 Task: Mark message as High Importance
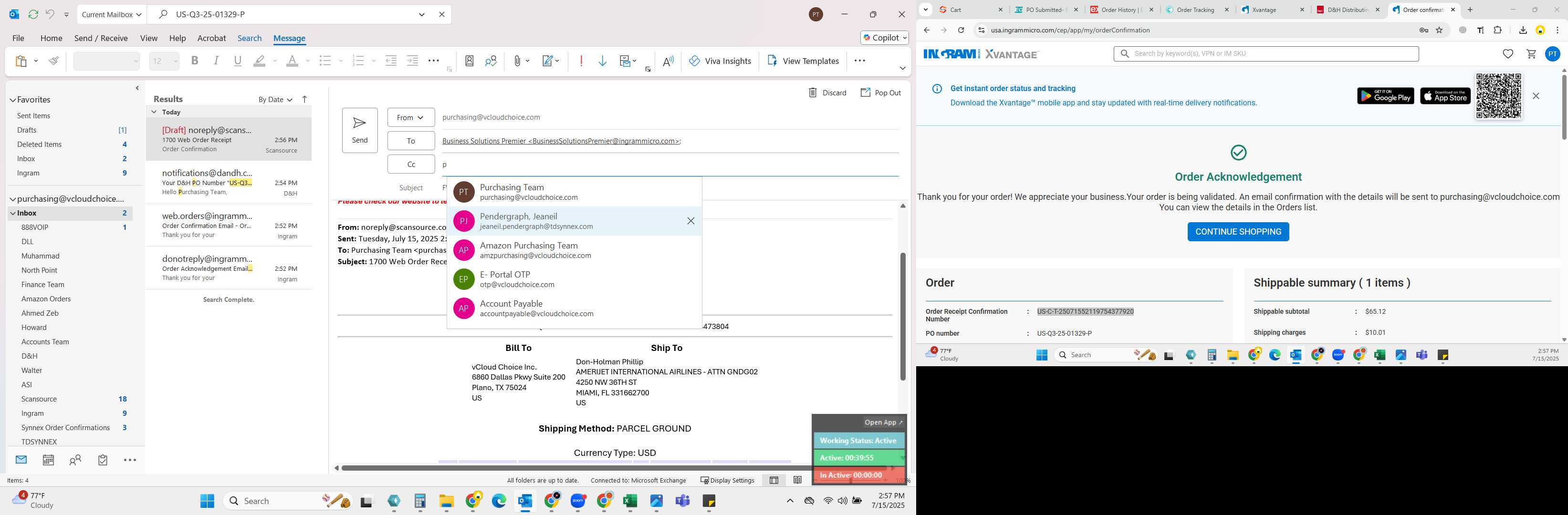[581, 61]
